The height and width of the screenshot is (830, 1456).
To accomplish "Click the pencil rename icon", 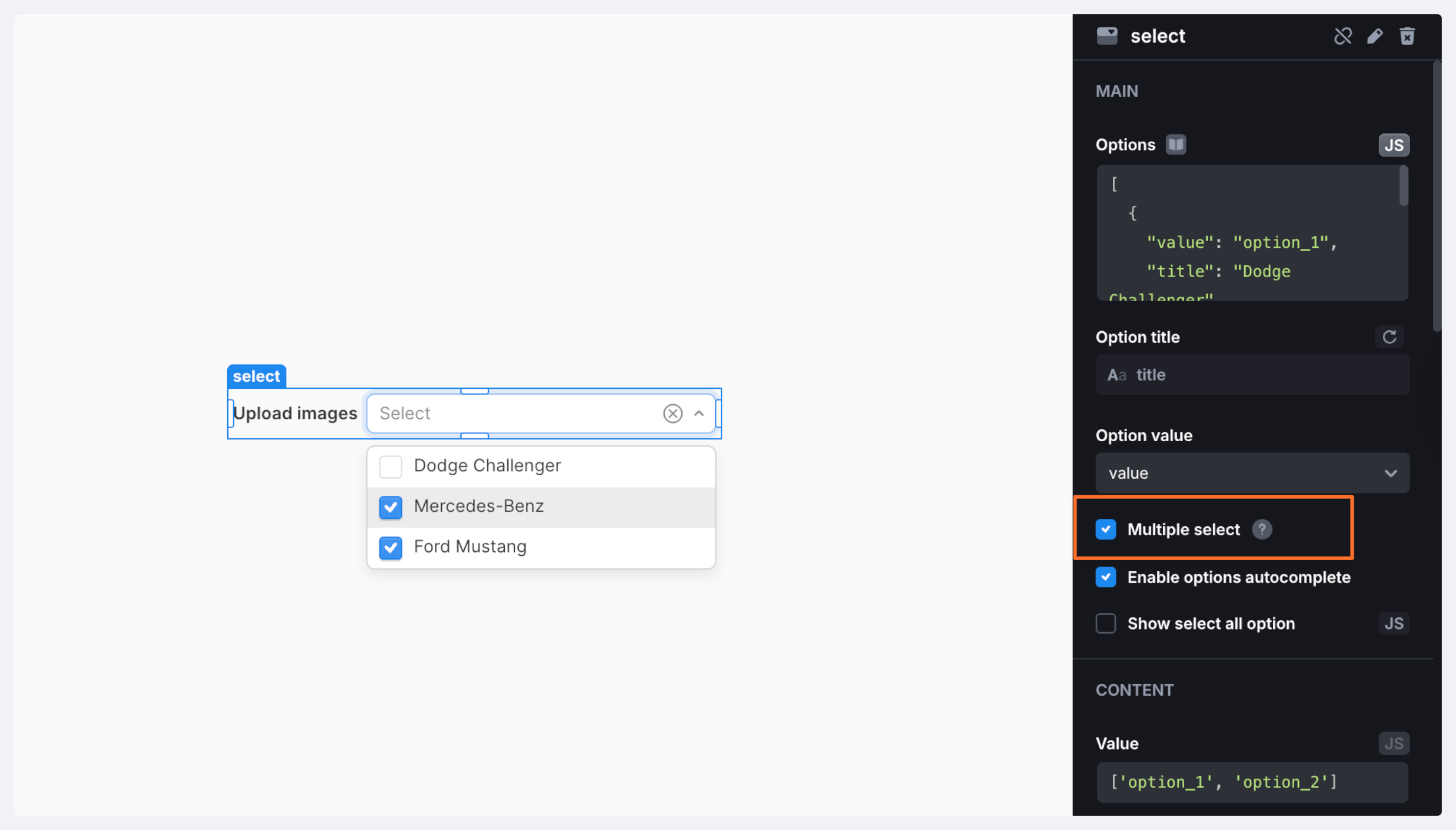I will pyautogui.click(x=1375, y=36).
